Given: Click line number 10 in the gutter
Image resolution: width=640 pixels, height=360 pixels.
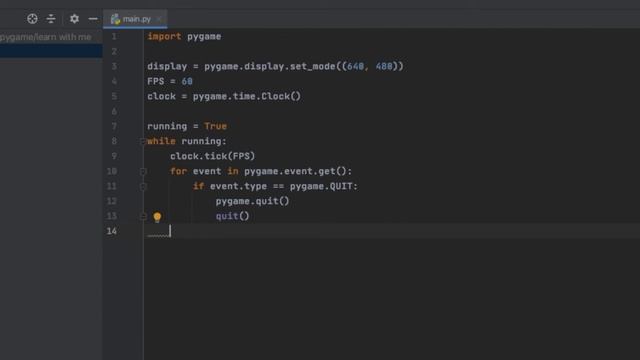Looking at the screenshot, I should point(112,171).
